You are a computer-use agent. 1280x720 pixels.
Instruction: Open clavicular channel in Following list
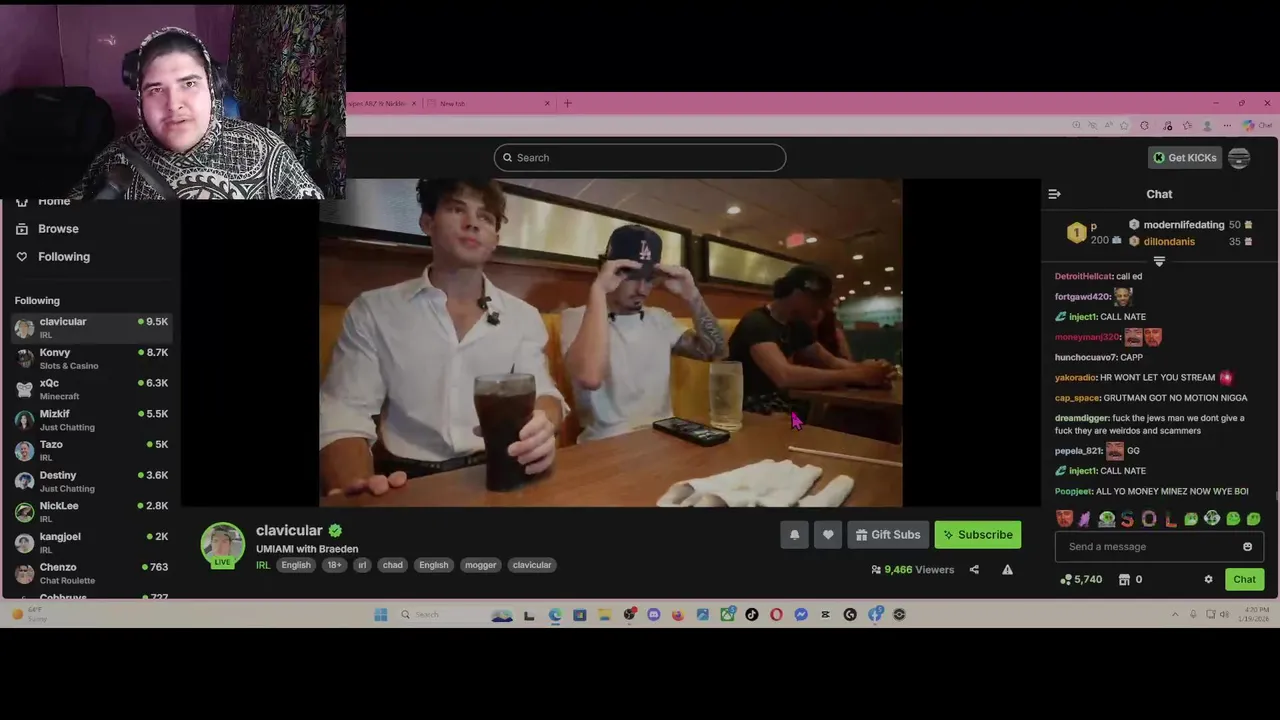[x=91, y=327]
